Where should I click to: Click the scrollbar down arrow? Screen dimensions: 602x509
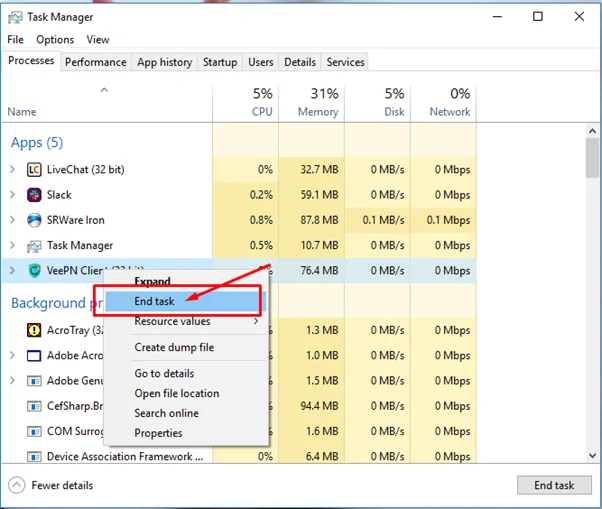(x=592, y=456)
